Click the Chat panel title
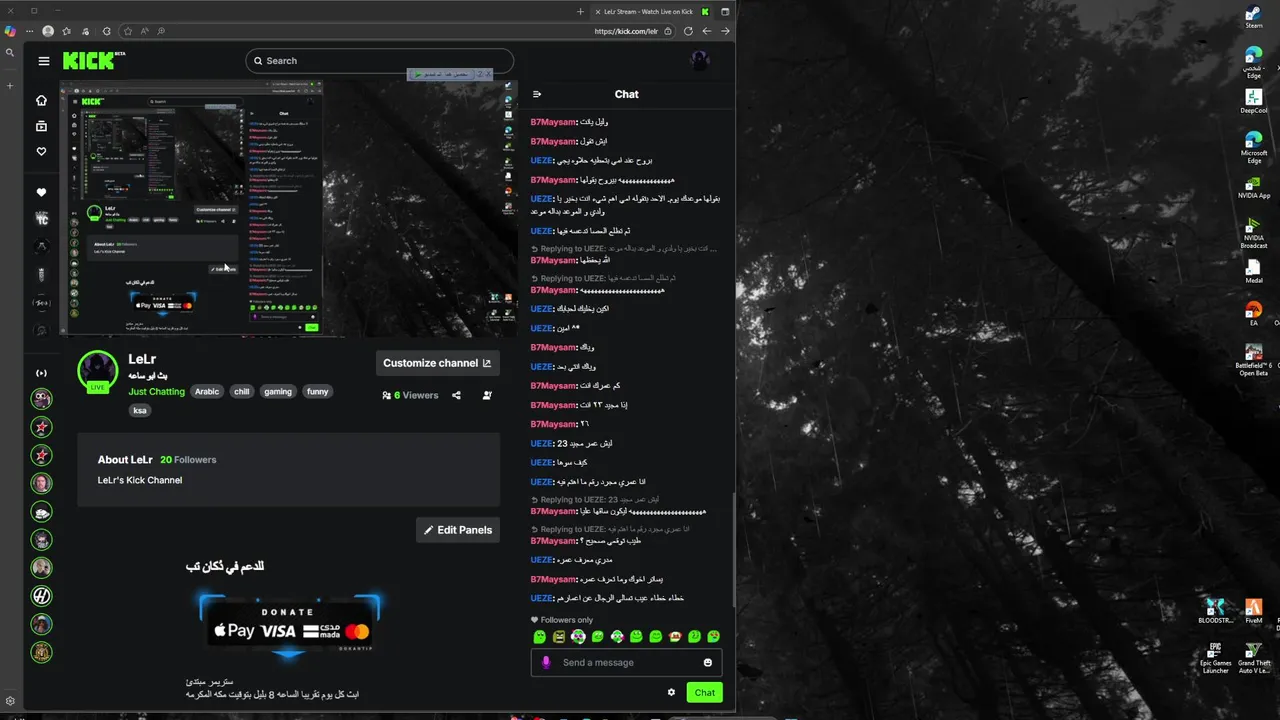1280x720 pixels. click(627, 94)
